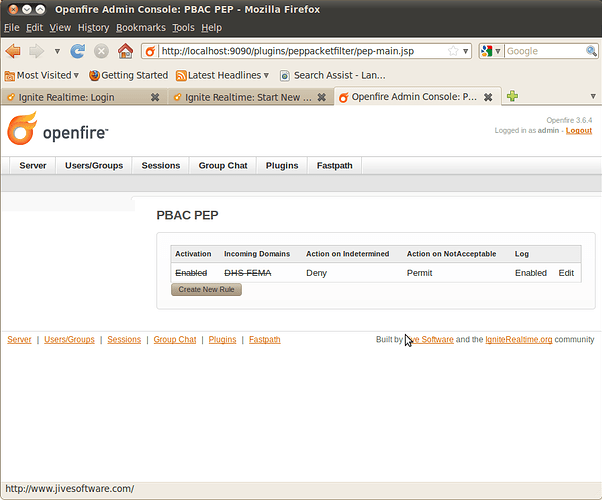Click the Permit value in the rule row
602x500 pixels.
419,273
